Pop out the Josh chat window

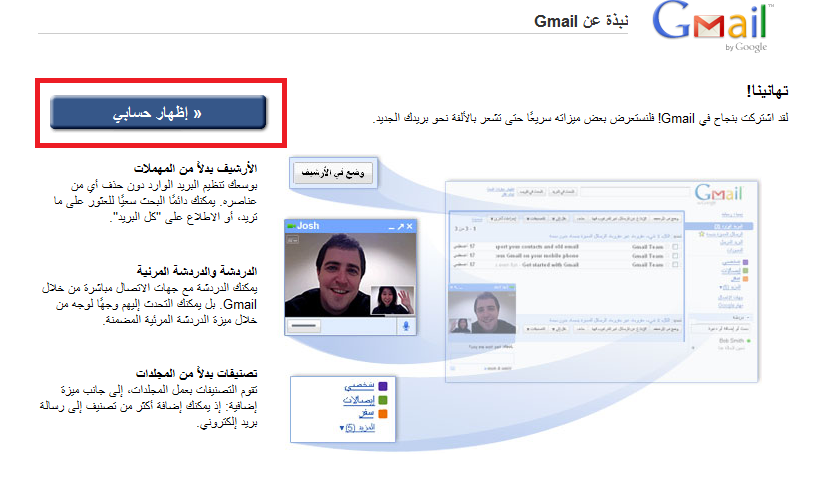[x=400, y=226]
